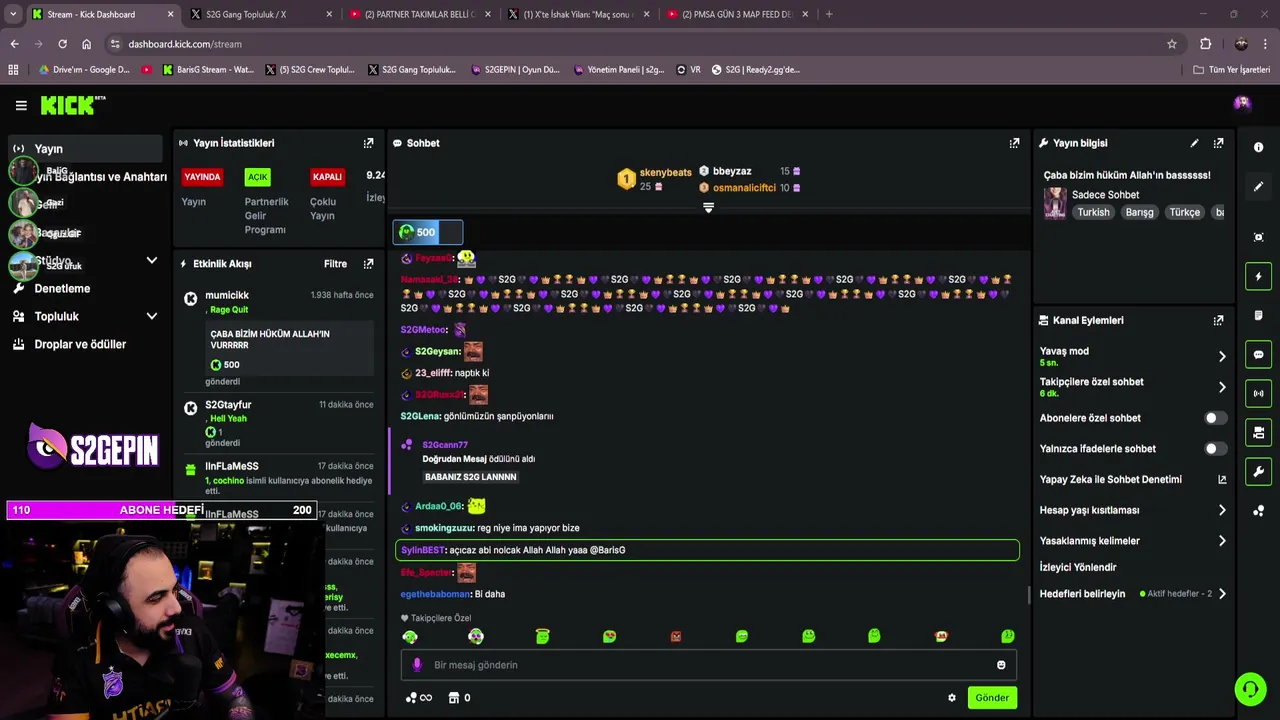
Task: Open the browser extensions puzzle icon
Action: point(1205,44)
